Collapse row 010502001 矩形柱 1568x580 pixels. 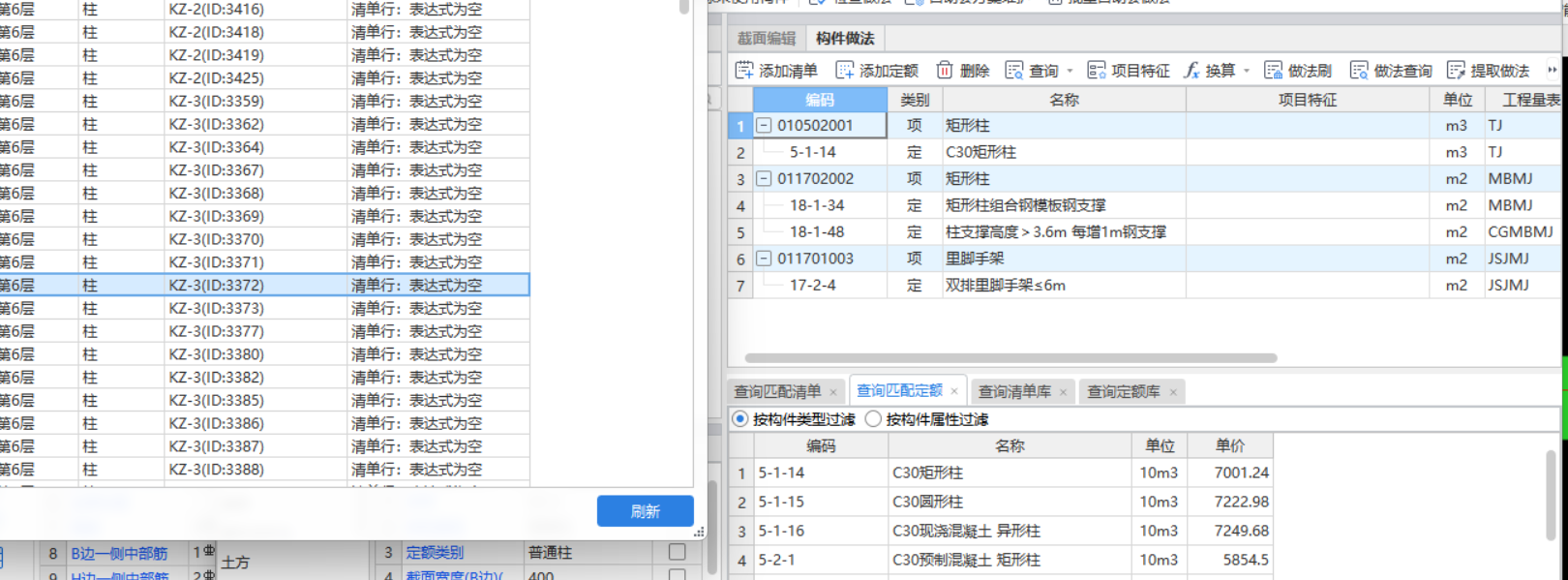click(764, 125)
